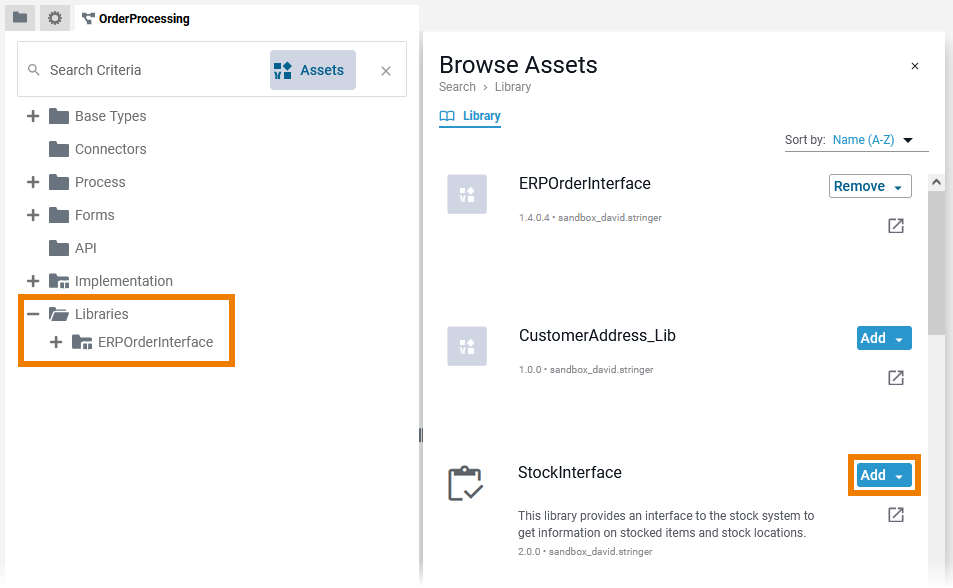The image size is (953, 588).
Task: Click the Search Criteria input field
Action: (150, 70)
